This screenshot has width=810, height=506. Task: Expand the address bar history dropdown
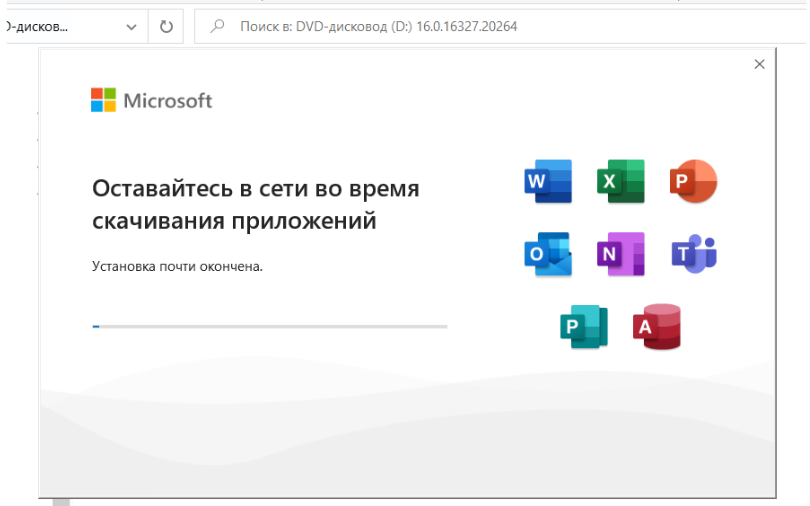click(131, 27)
